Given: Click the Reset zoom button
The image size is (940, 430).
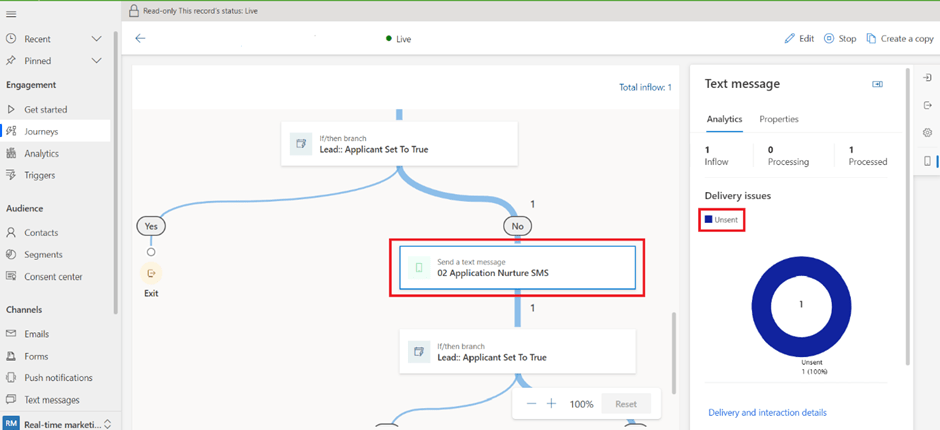Looking at the screenshot, I should 625,404.
